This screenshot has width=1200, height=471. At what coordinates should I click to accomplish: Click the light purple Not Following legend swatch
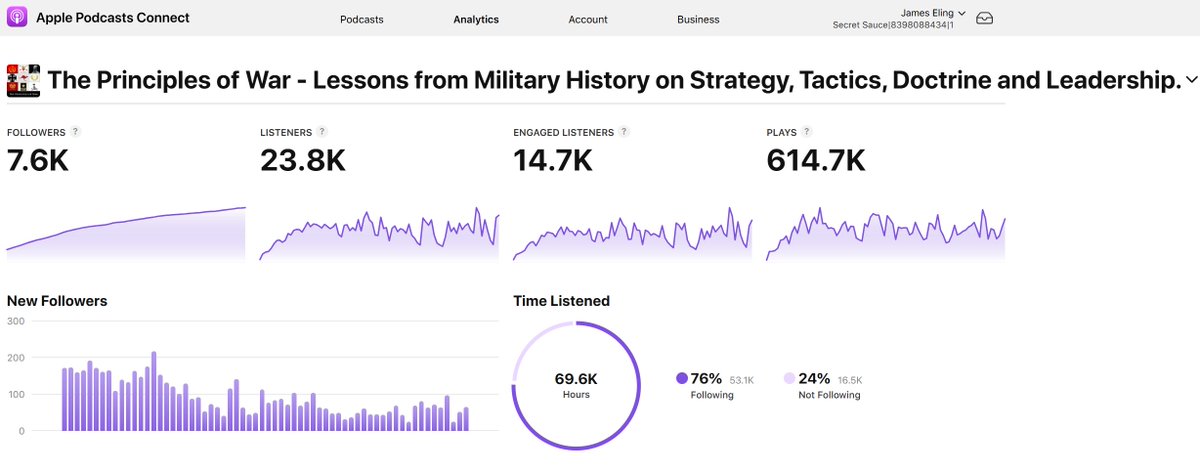point(790,378)
